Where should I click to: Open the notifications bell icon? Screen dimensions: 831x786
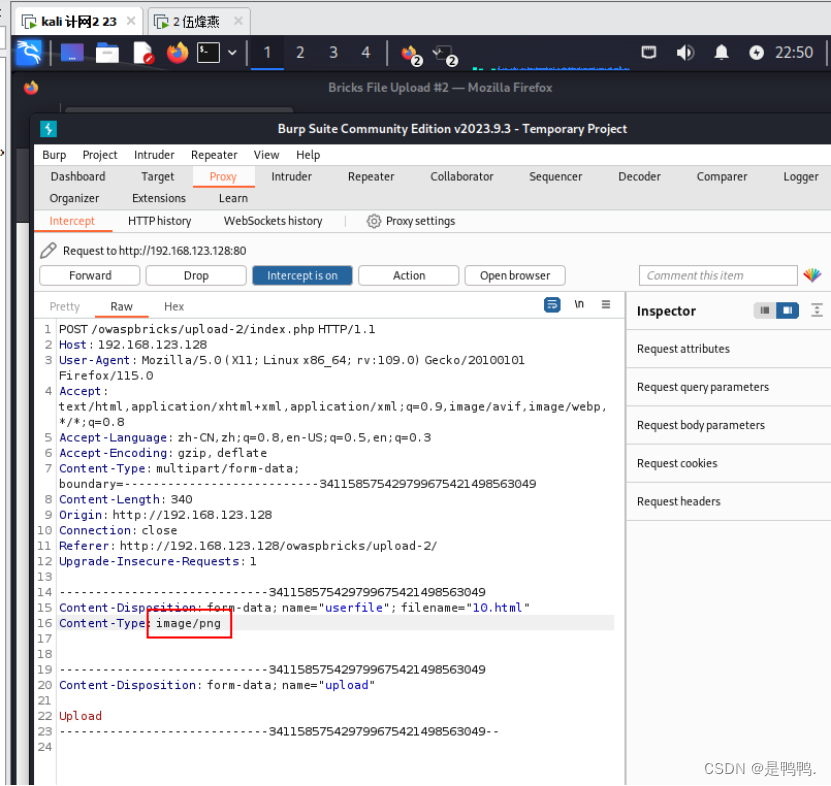click(721, 52)
